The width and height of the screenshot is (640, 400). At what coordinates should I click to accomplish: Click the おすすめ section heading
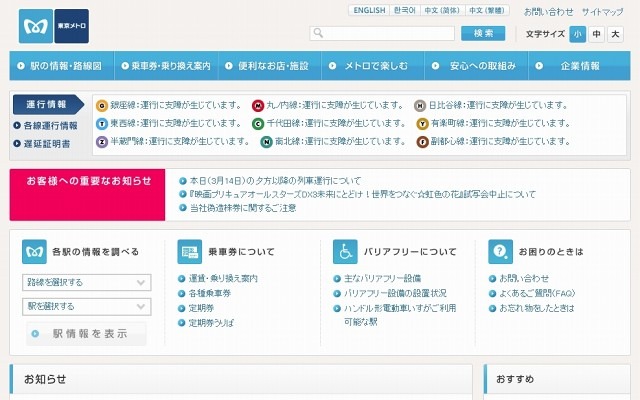[x=515, y=379]
